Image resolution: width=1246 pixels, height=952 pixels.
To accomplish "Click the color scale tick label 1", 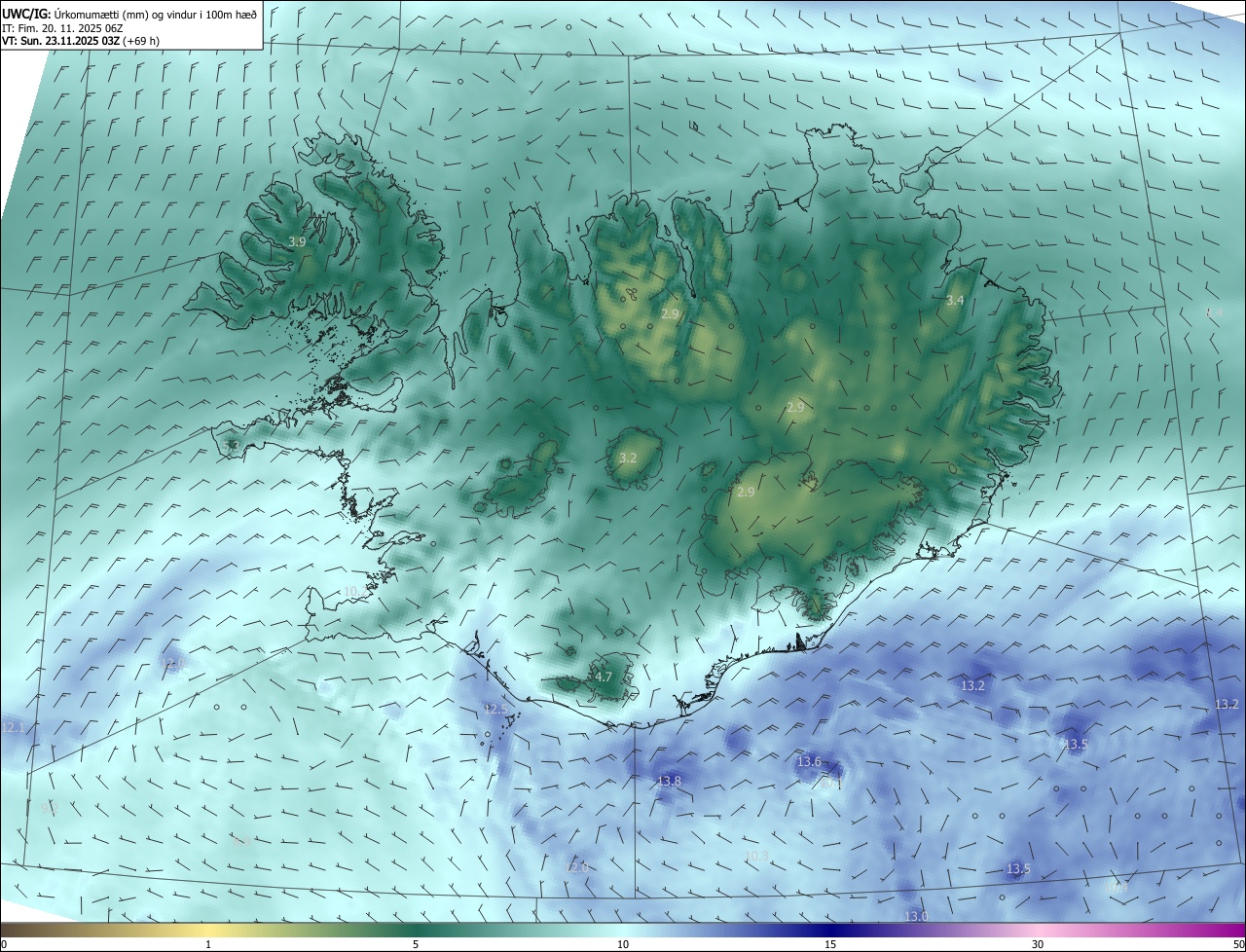I will (208, 944).
